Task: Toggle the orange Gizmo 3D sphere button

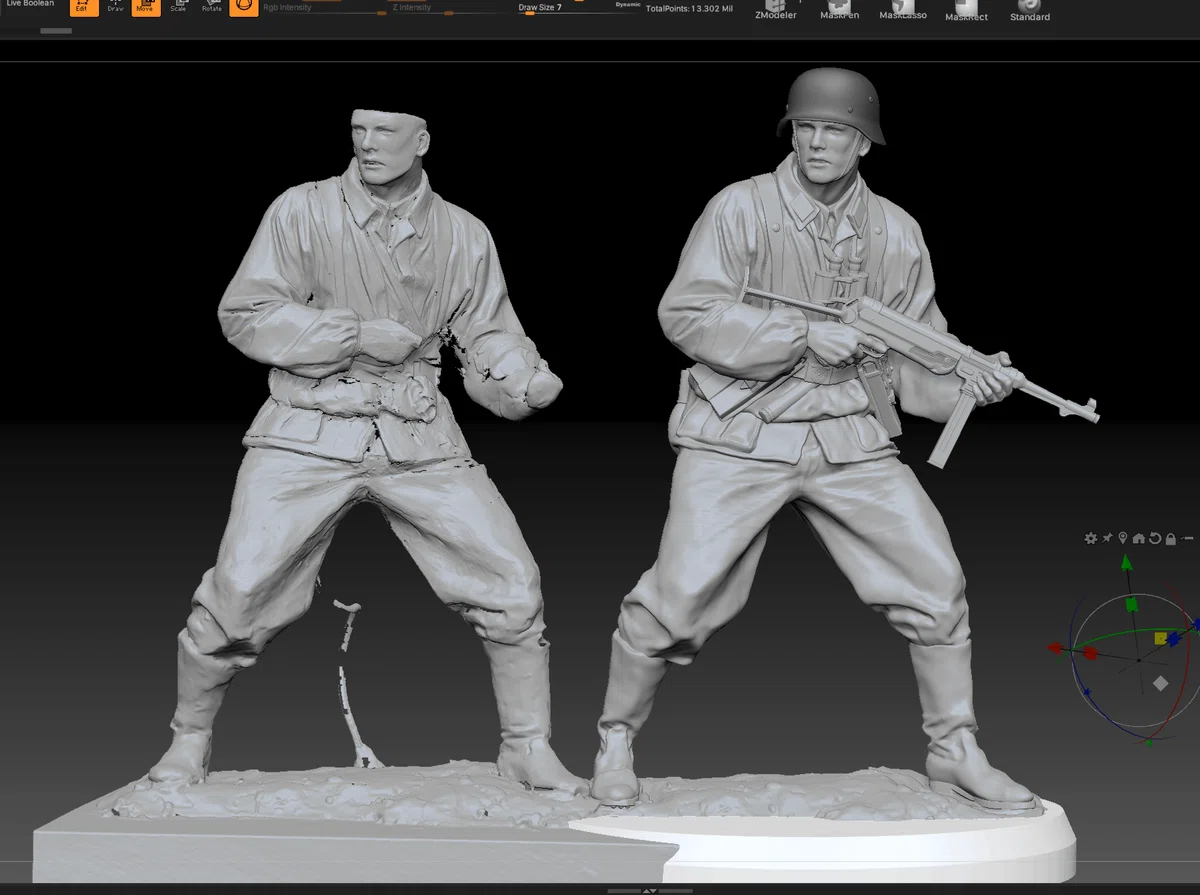Action: [x=244, y=7]
